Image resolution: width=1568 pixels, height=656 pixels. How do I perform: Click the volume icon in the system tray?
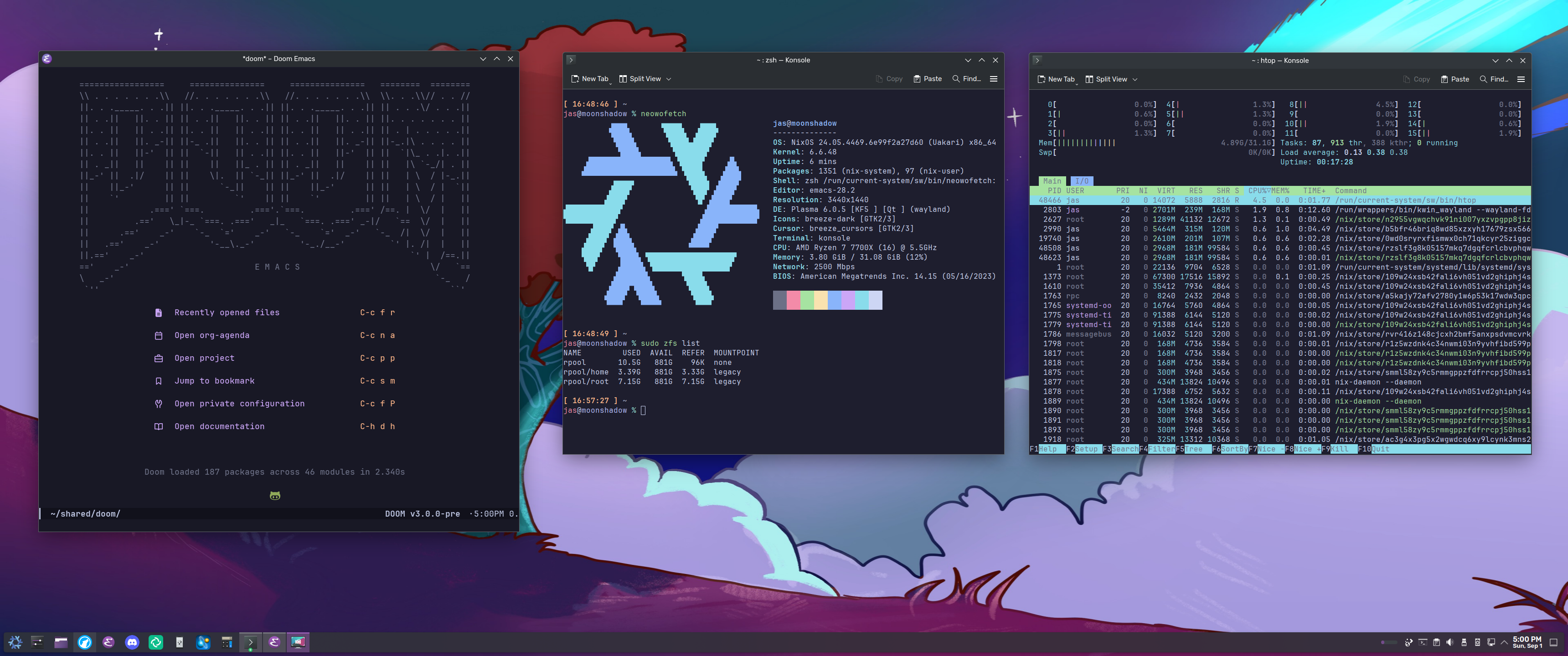click(x=1449, y=643)
